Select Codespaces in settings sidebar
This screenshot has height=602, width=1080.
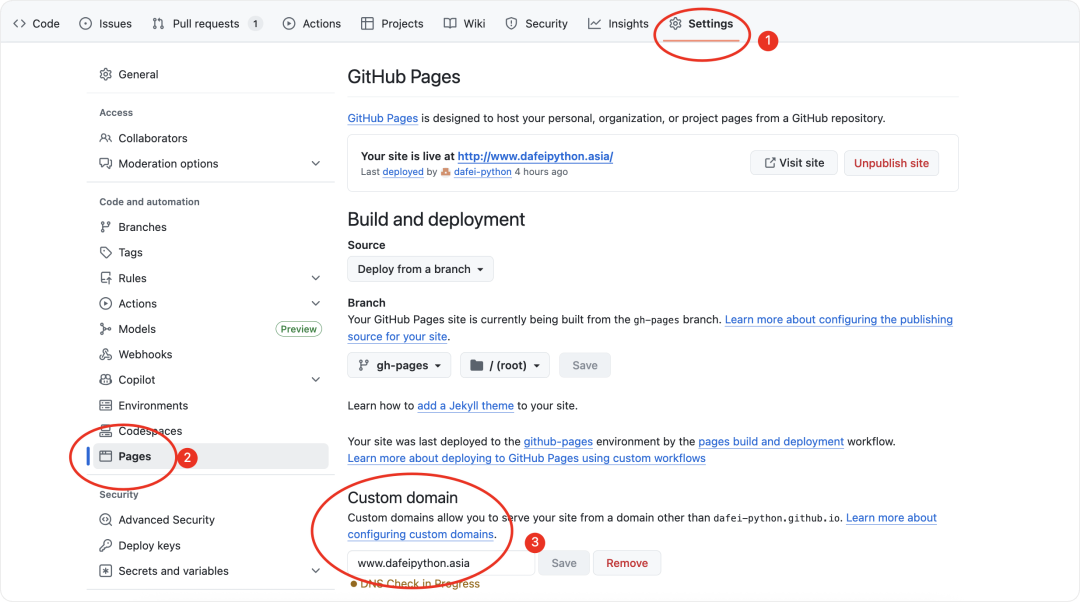[210, 430]
